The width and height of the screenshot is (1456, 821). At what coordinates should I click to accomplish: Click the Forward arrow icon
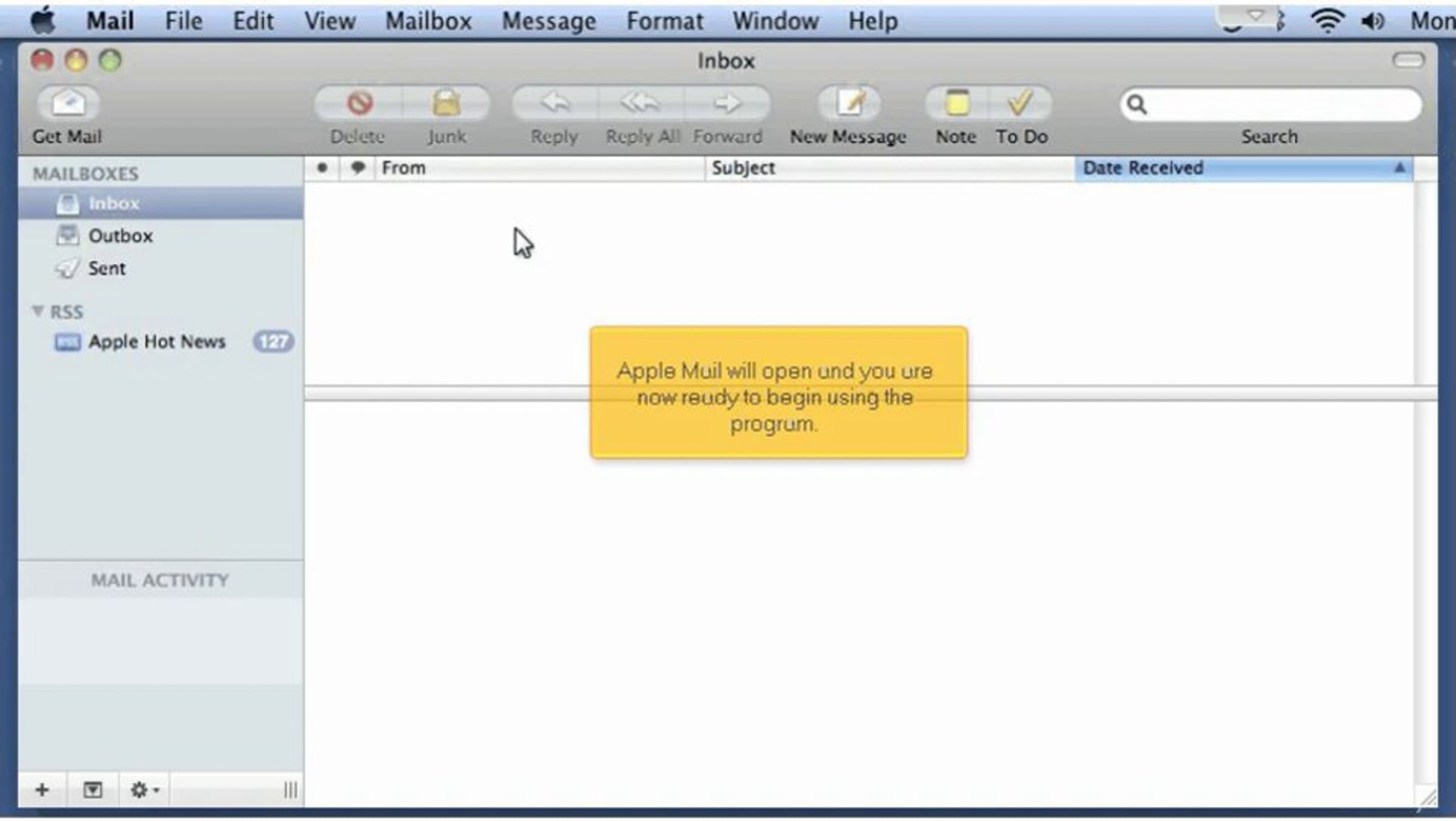[727, 103]
